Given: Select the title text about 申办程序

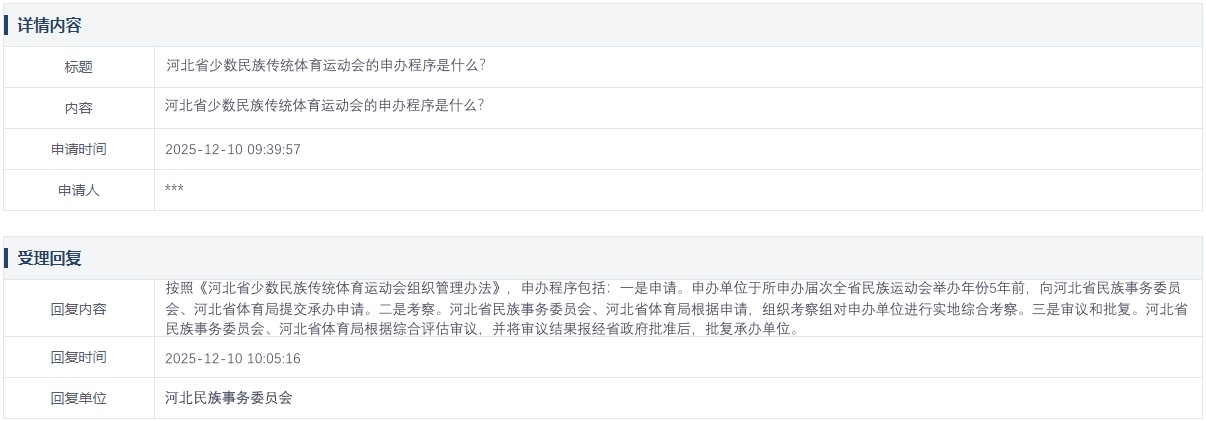Looking at the screenshot, I should click(325, 66).
